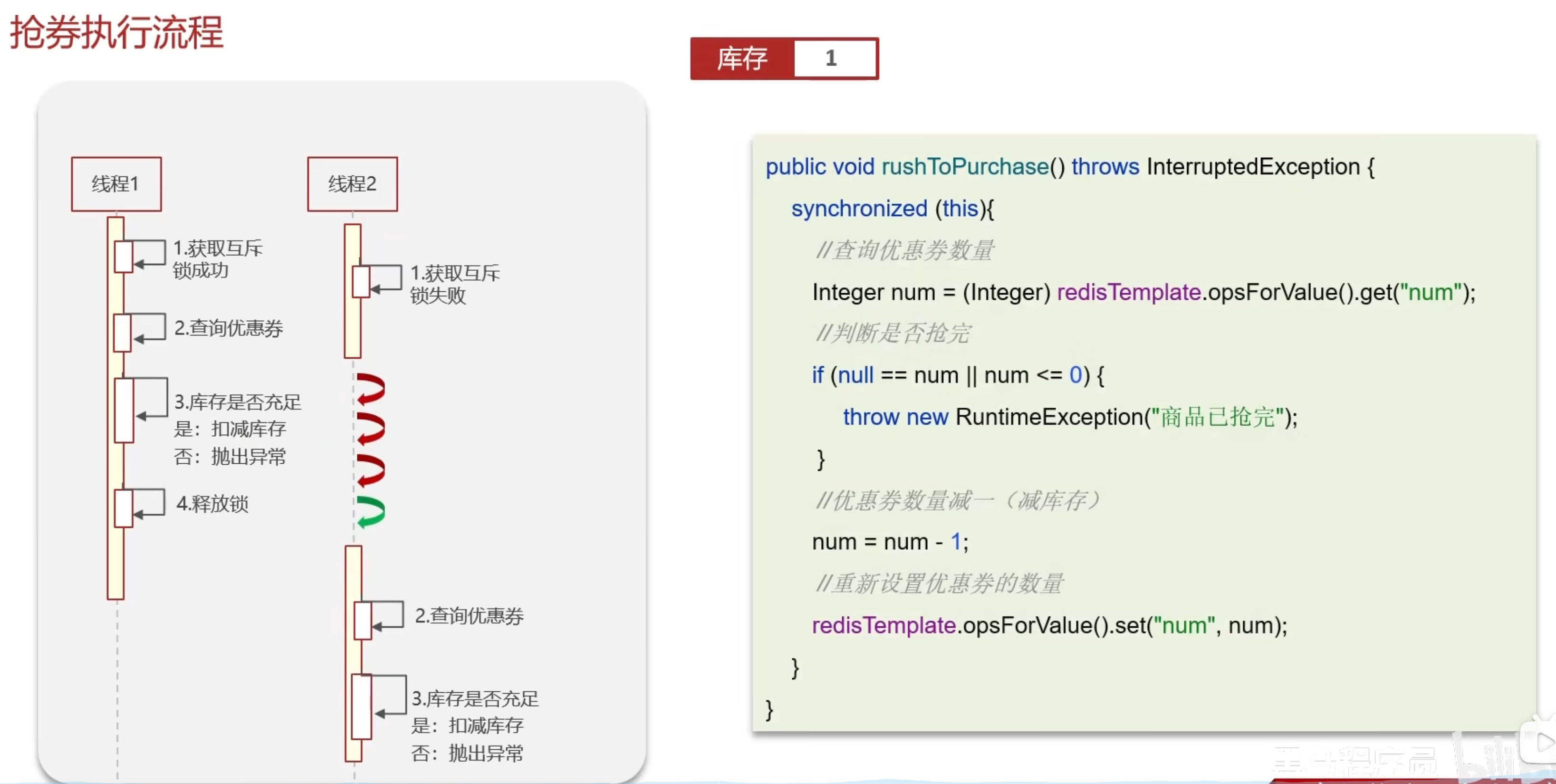Image resolution: width=1556 pixels, height=784 pixels.
Task: Click the activation box beside 4.释放锁
Action: point(124,508)
